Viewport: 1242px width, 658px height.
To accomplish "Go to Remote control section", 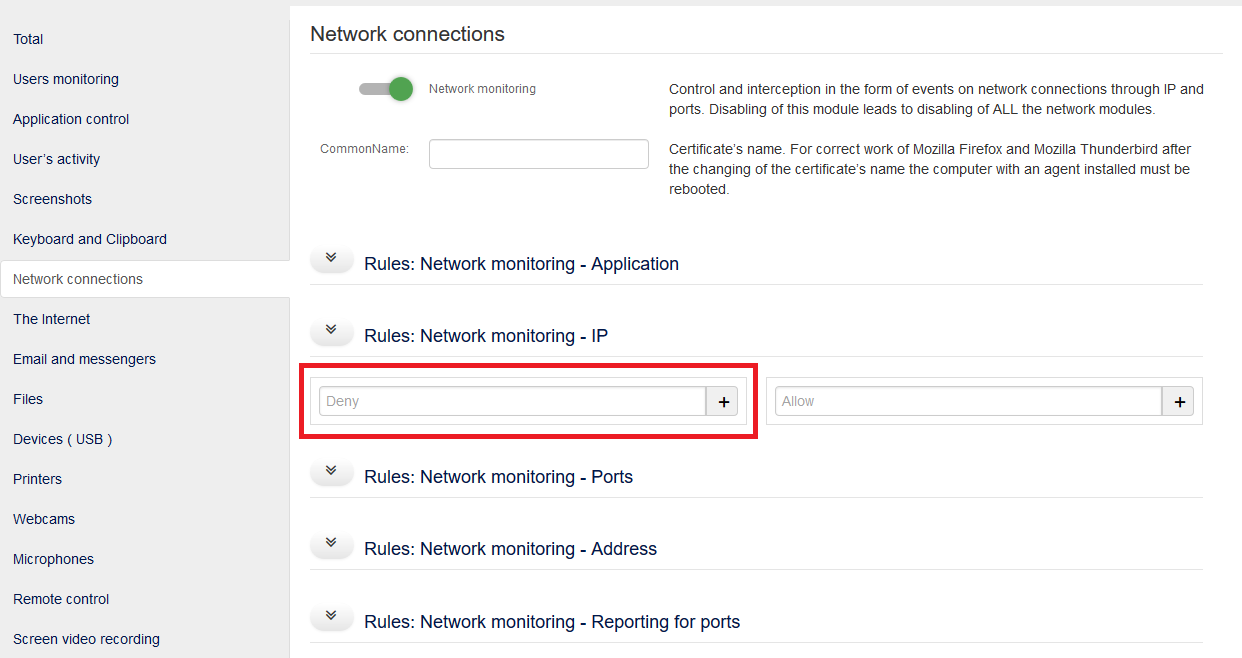I will pos(61,599).
